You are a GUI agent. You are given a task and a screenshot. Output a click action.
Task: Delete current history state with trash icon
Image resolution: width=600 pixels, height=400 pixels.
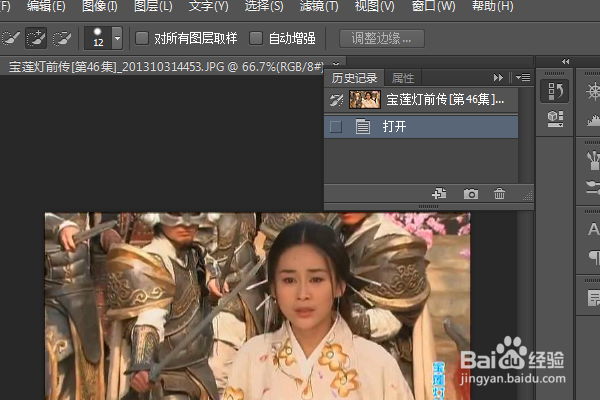[x=499, y=194]
